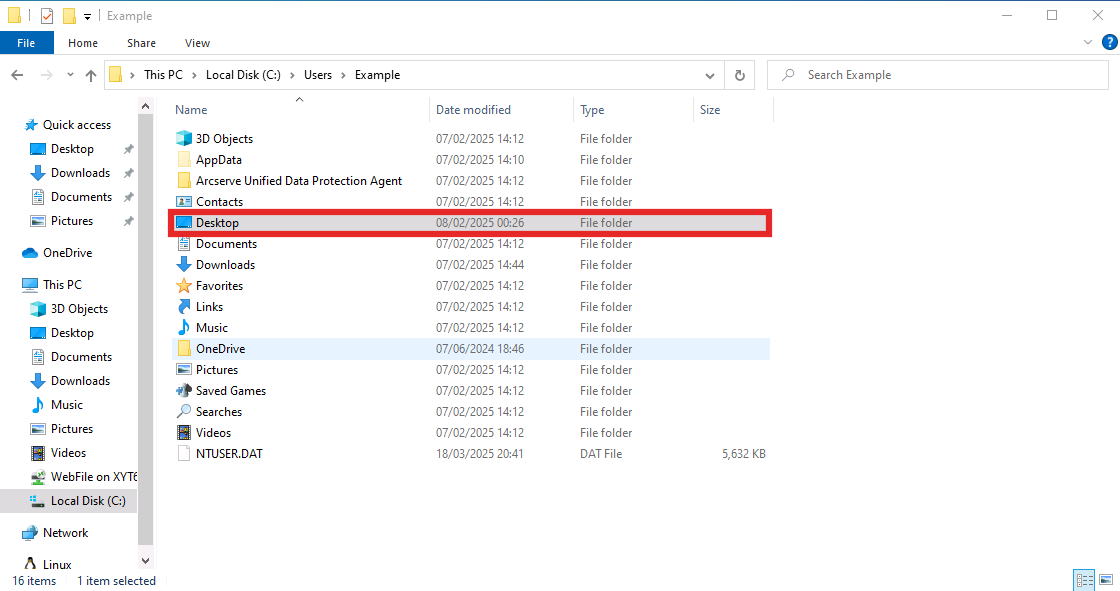Switch to the View ribbon tab
Image resolution: width=1120 pixels, height=591 pixels.
tap(197, 43)
